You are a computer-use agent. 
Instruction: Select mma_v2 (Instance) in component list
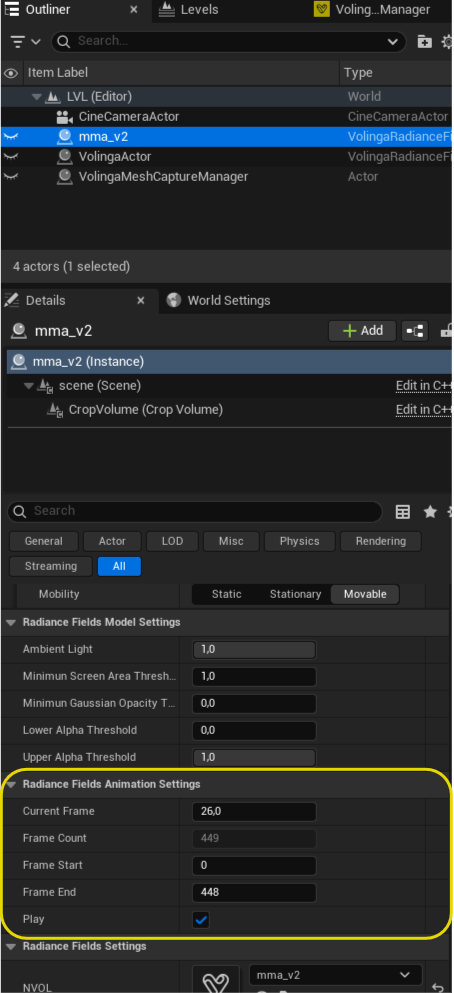point(229,362)
